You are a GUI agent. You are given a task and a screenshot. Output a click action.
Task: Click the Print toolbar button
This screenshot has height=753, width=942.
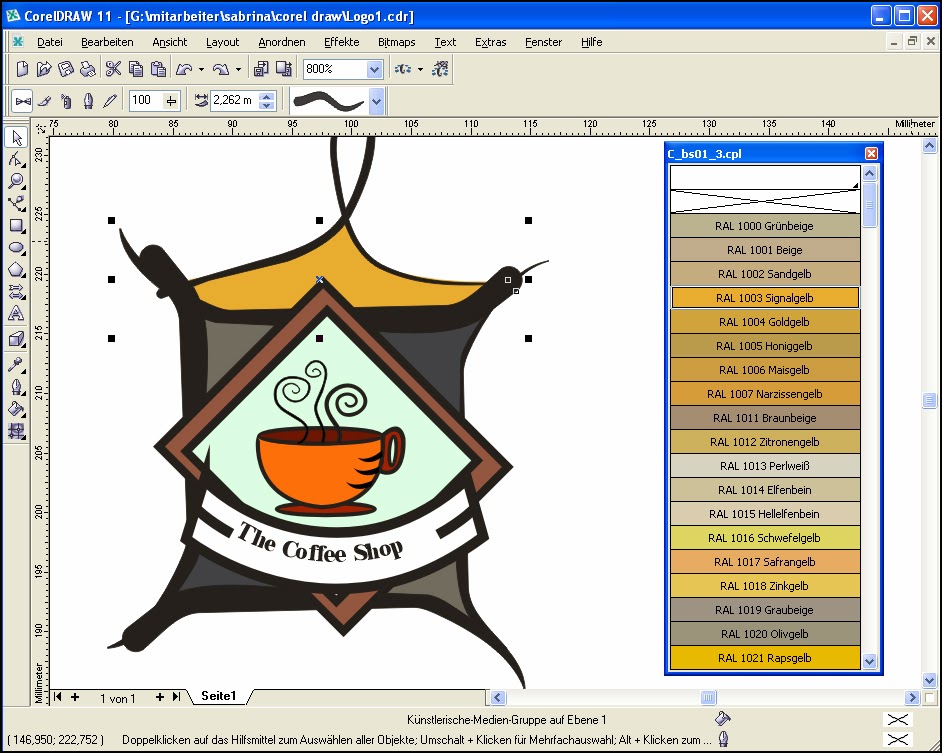[x=88, y=68]
